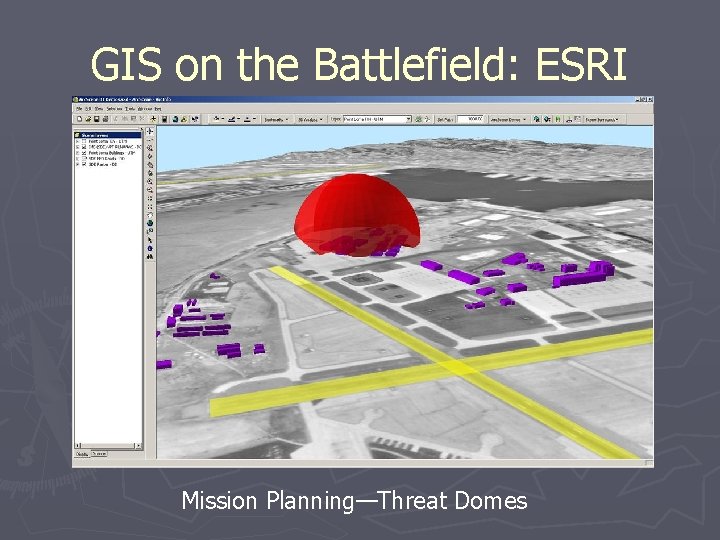
Task: Select the Fly tool
Action: 150,140
